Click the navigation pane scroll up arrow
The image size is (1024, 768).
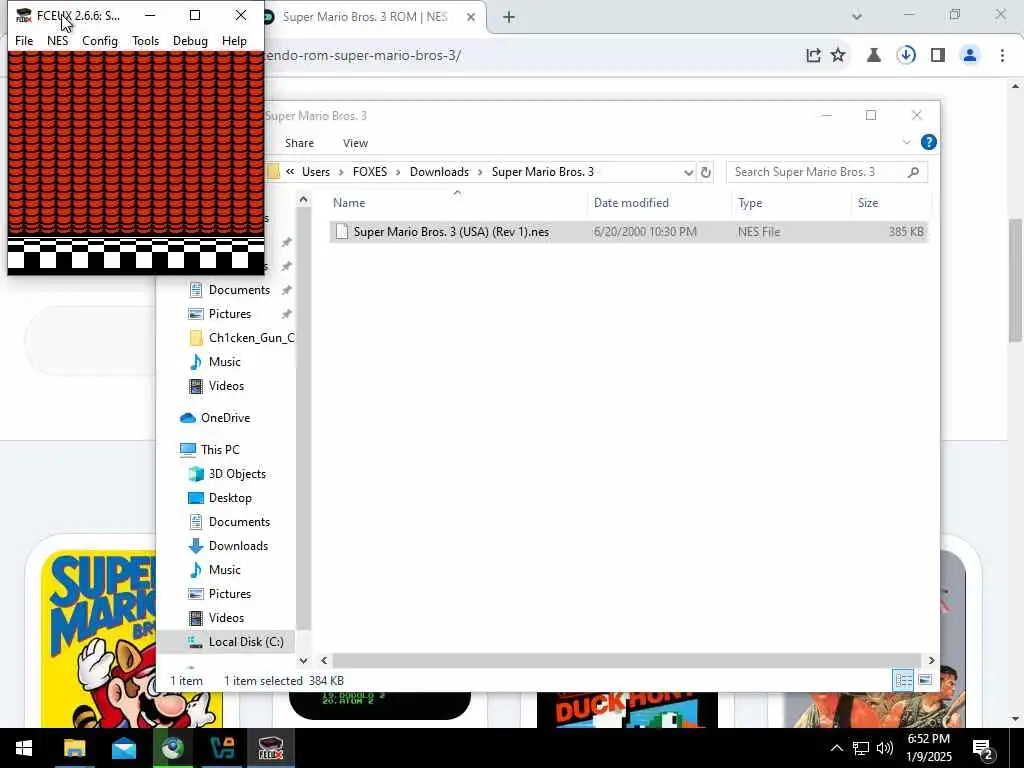(303, 200)
